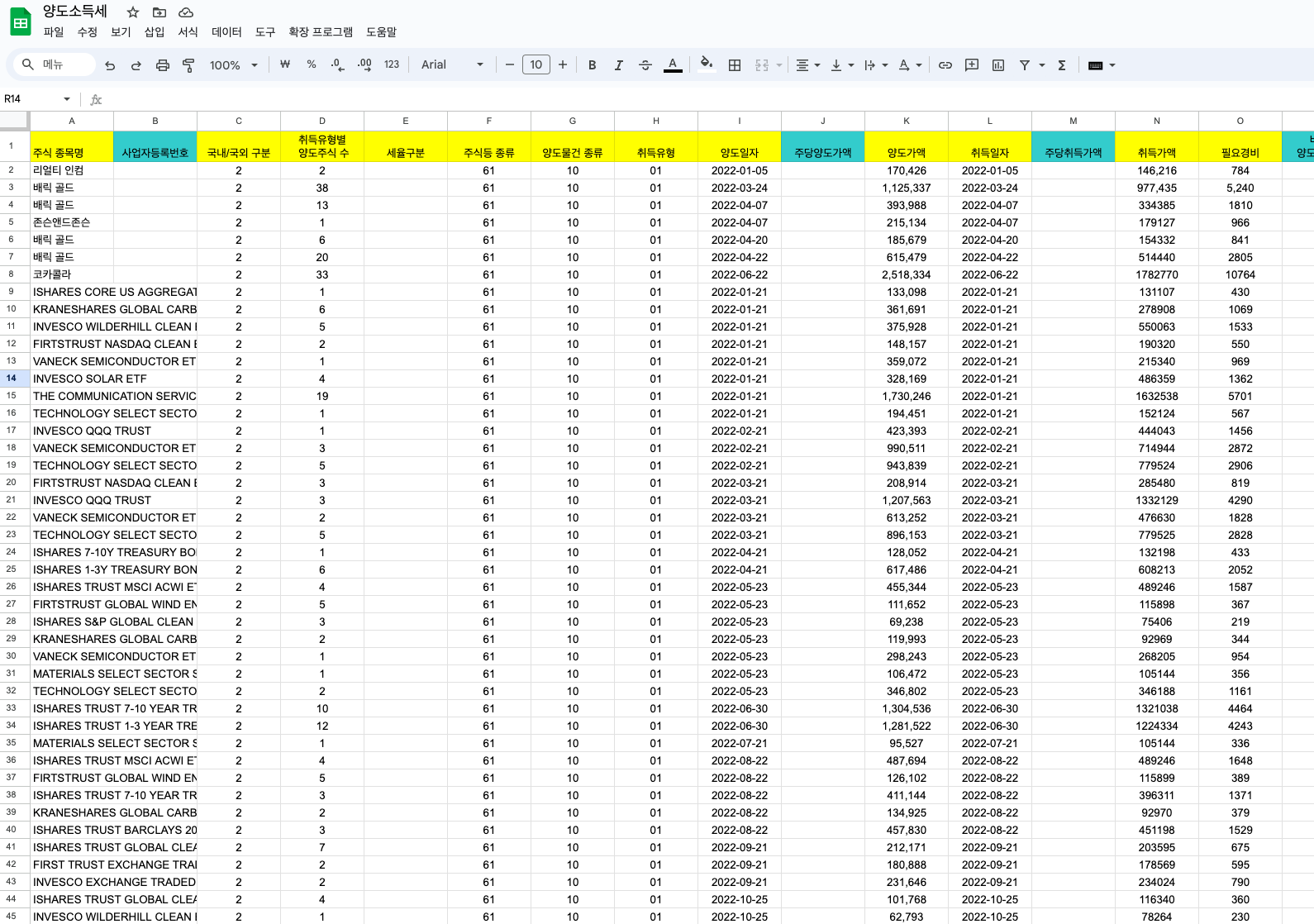Open the text rotation dropdown

[910, 65]
